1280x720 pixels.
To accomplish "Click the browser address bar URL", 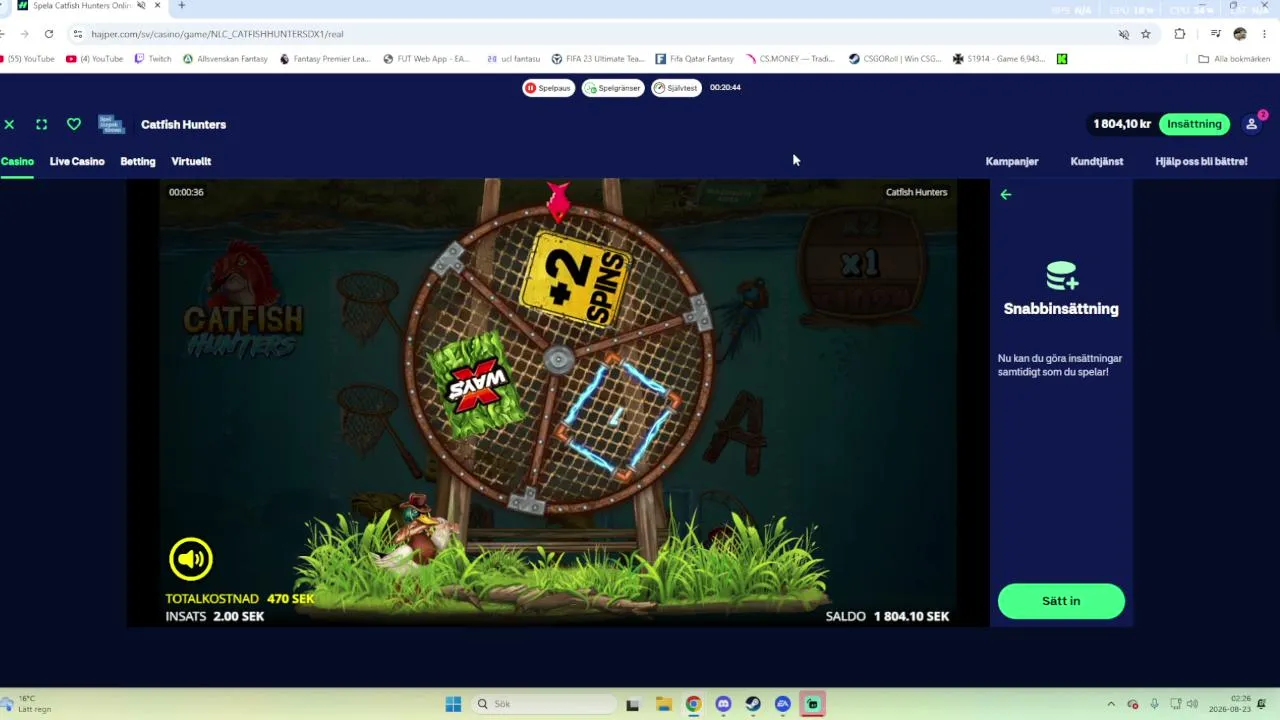I will (217, 34).
